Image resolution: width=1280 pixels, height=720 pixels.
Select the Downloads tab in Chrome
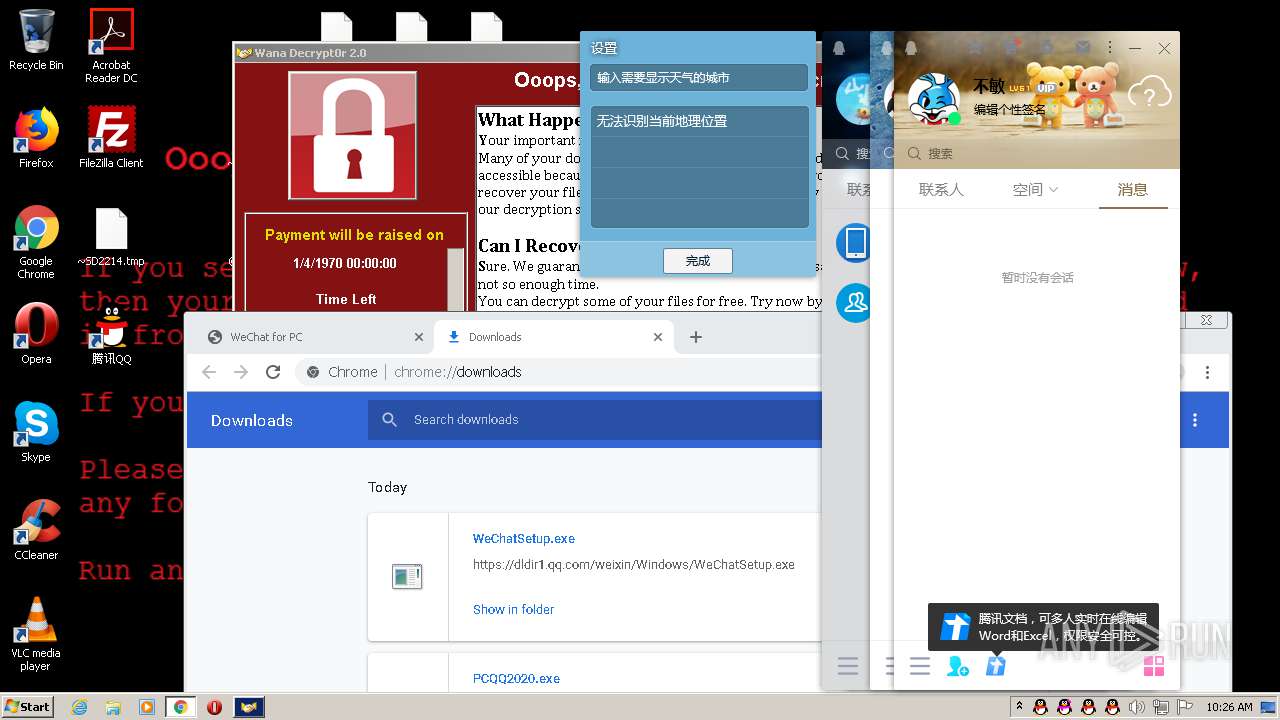pos(553,337)
